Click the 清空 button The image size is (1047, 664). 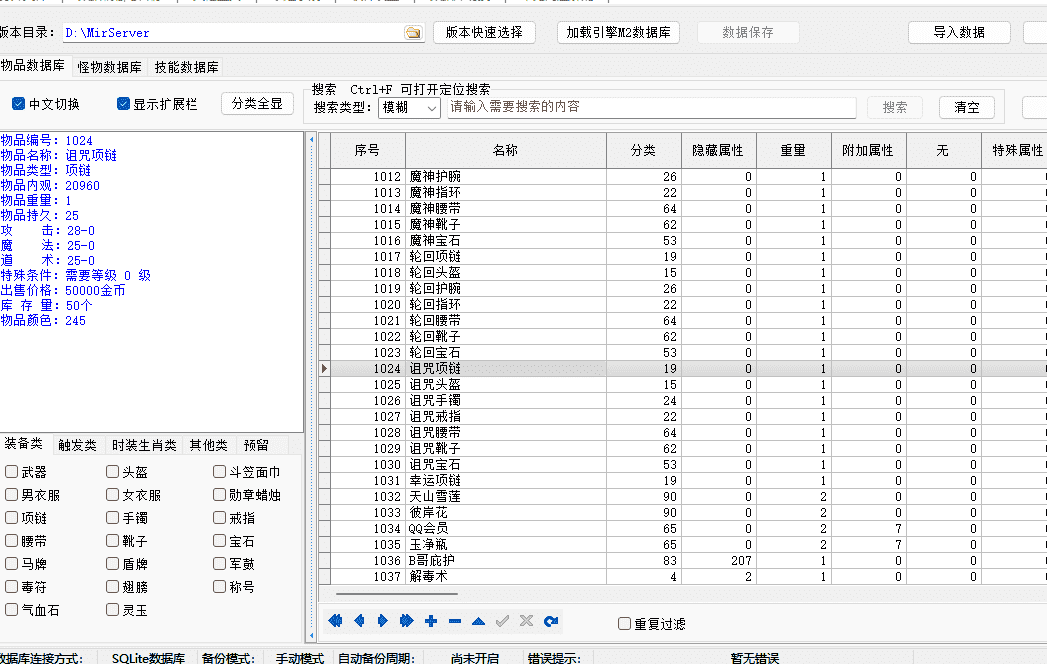(x=966, y=107)
